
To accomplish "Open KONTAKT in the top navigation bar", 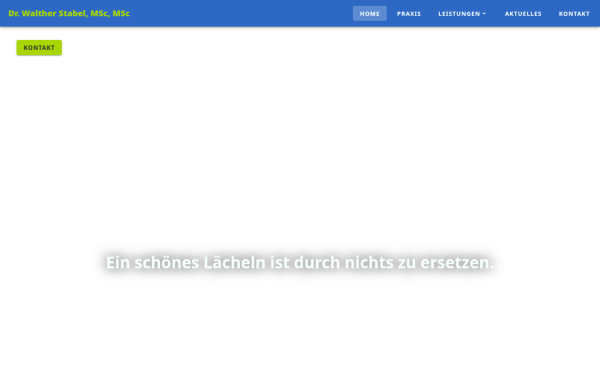I will (574, 13).
